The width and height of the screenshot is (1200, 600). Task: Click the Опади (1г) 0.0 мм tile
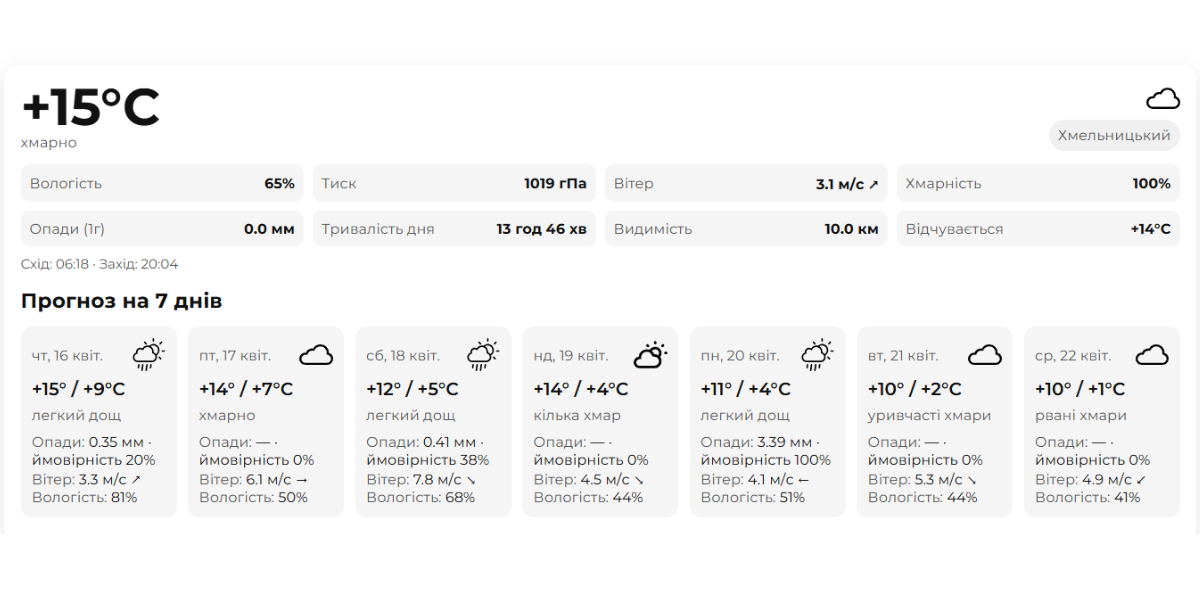coord(162,229)
